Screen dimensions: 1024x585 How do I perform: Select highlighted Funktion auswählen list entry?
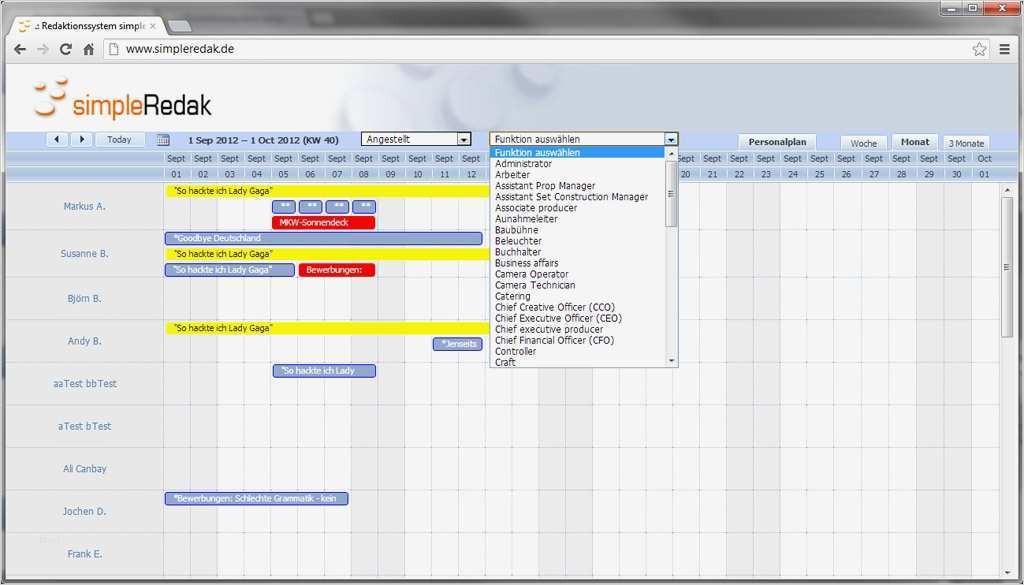pyautogui.click(x=578, y=153)
